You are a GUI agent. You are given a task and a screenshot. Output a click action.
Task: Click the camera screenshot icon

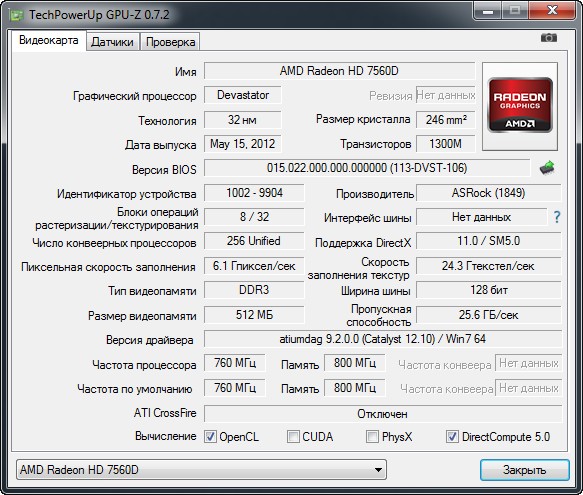549,38
